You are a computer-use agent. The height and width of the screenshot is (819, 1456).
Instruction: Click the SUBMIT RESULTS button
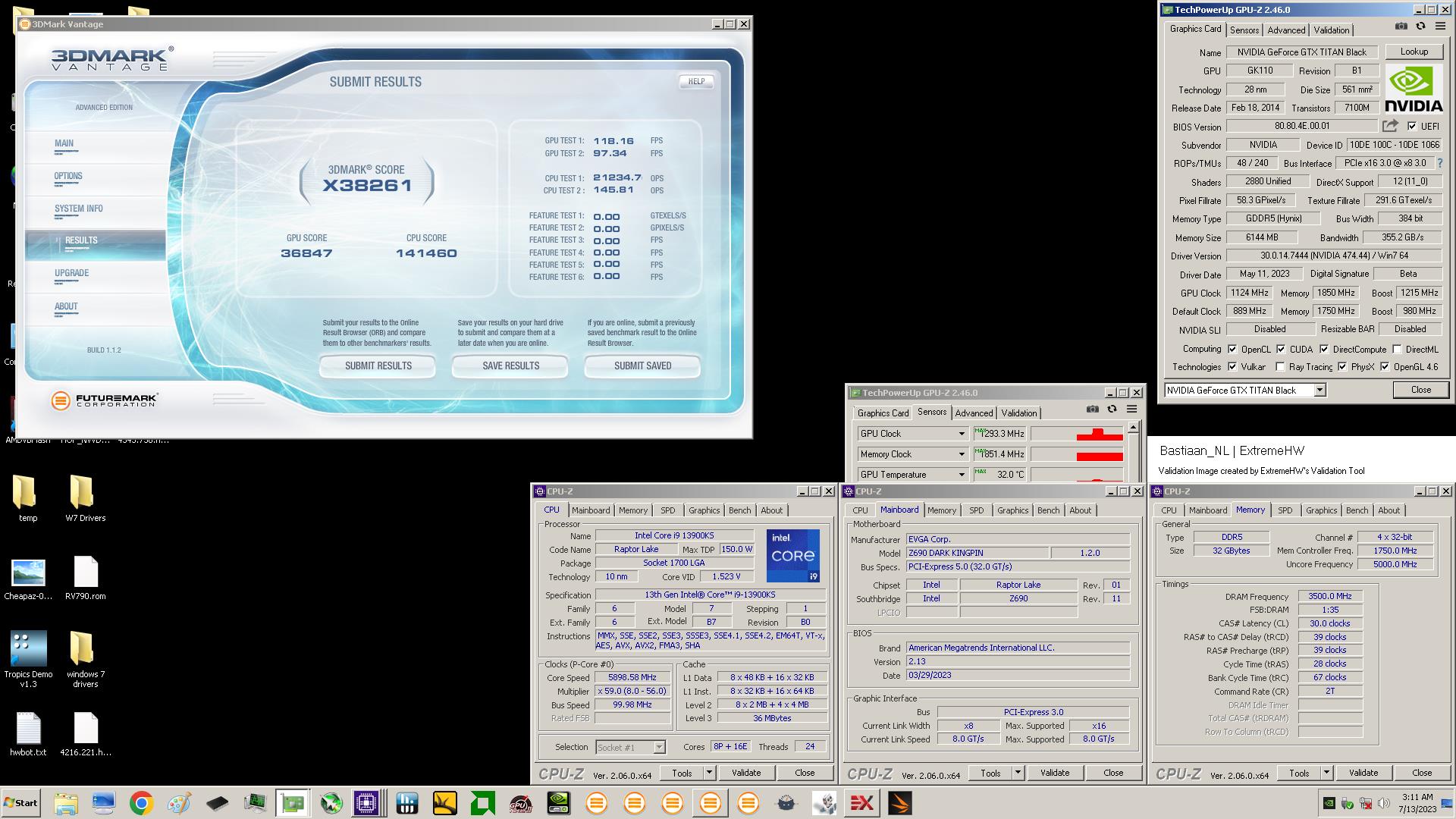pos(378,366)
